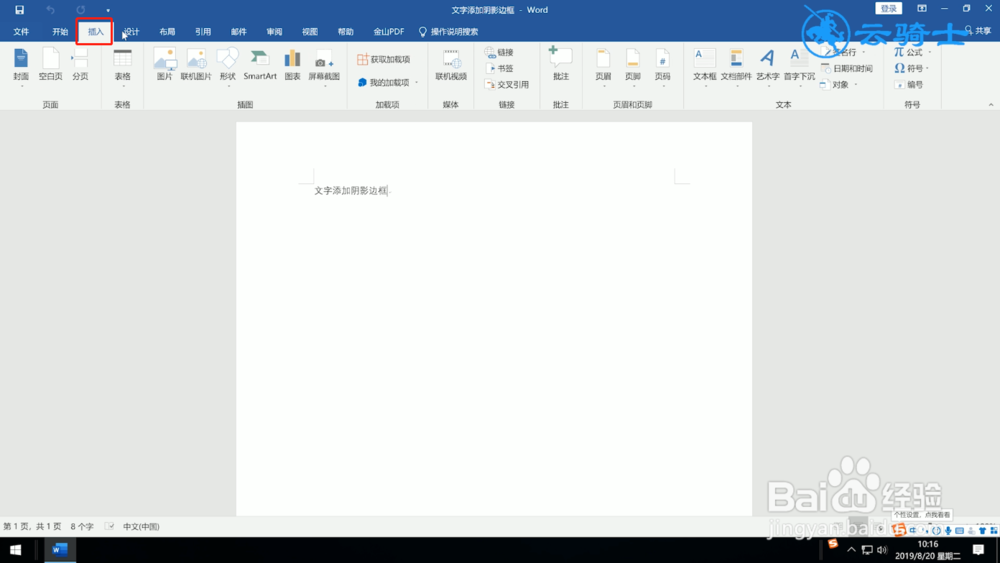The width and height of the screenshot is (1000, 563).
Task: Insert a blank page with 空白页
Action: 50,65
